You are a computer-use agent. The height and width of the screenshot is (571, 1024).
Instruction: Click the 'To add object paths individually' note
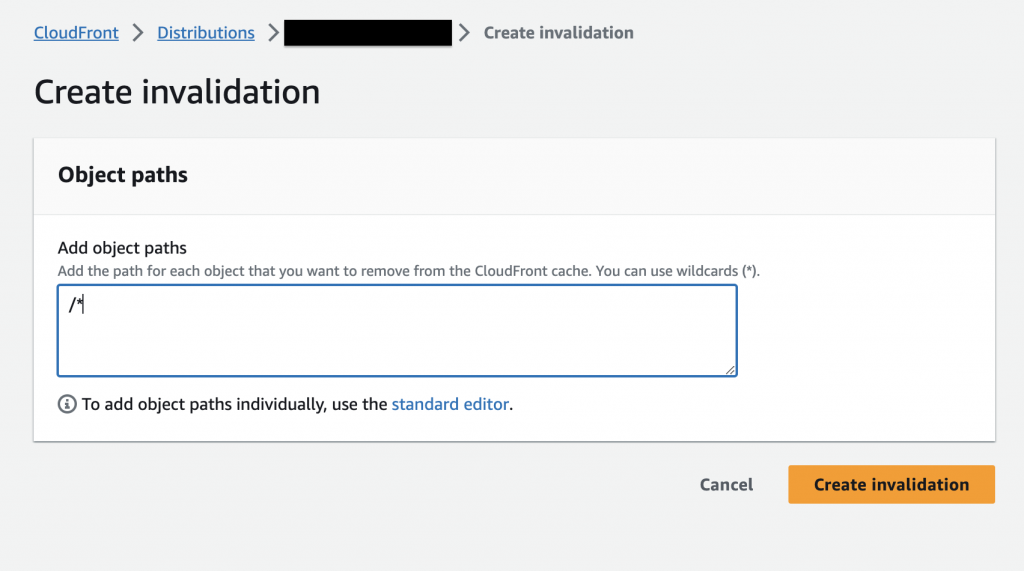(234, 405)
